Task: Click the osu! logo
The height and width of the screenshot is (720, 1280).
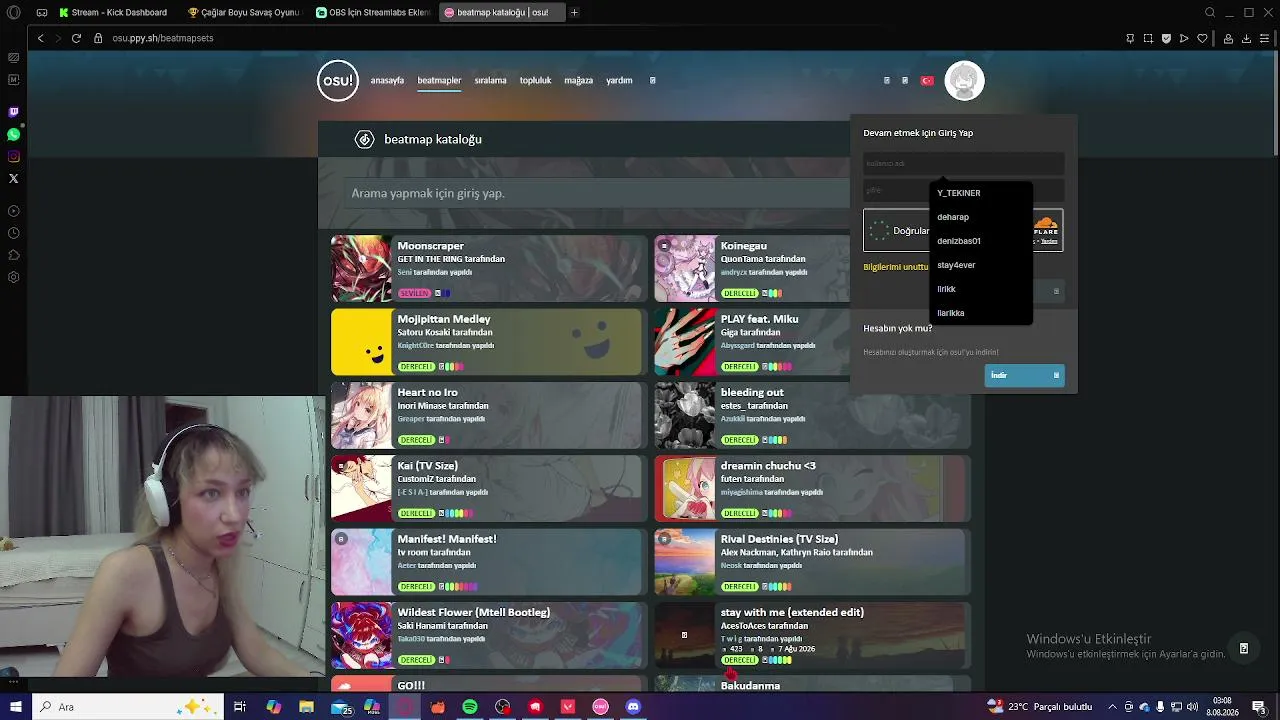Action: [338, 81]
